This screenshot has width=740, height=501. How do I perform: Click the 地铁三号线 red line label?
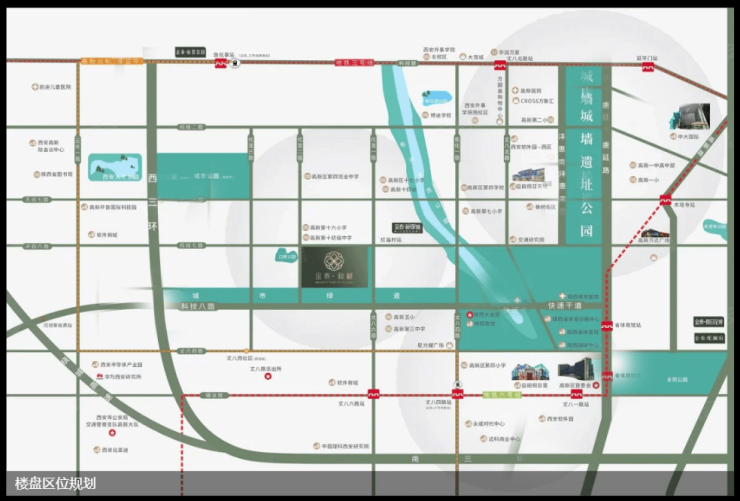pyautogui.click(x=354, y=62)
